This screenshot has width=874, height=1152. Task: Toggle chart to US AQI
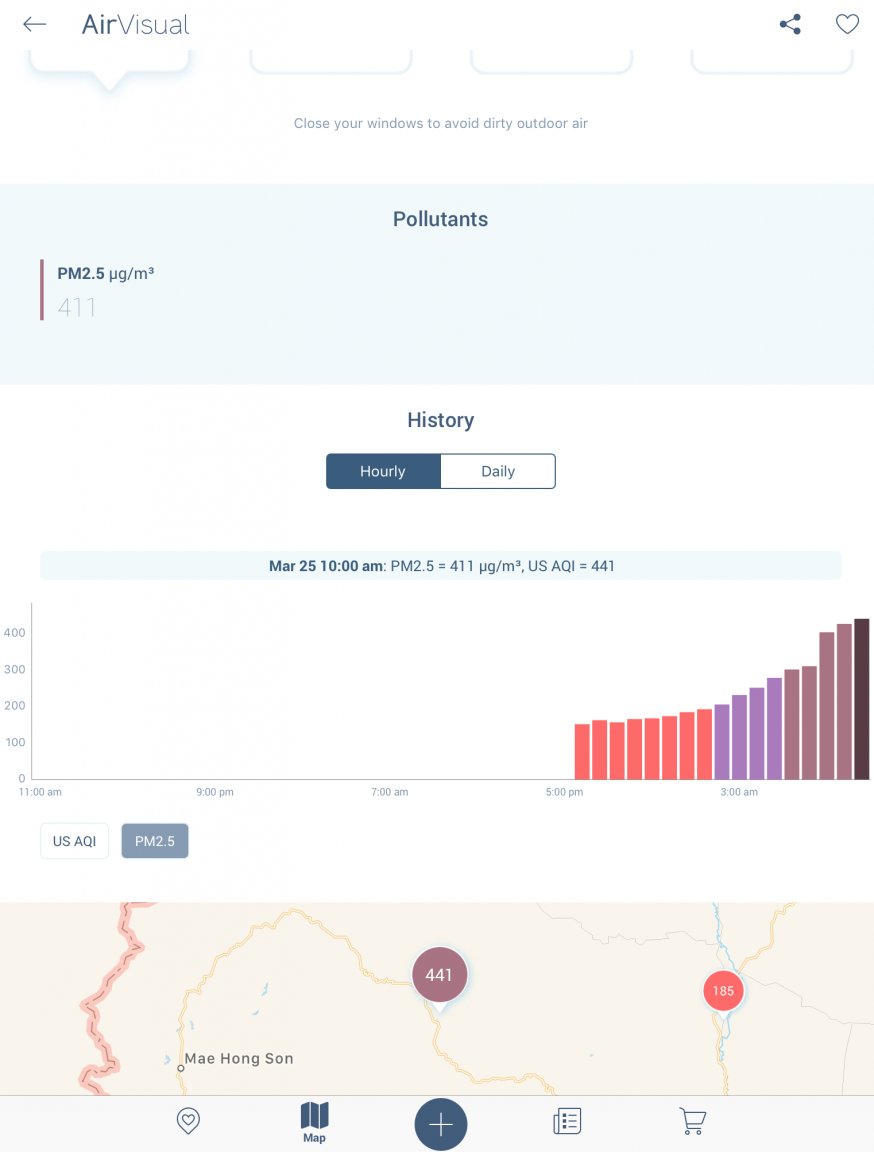pos(74,841)
